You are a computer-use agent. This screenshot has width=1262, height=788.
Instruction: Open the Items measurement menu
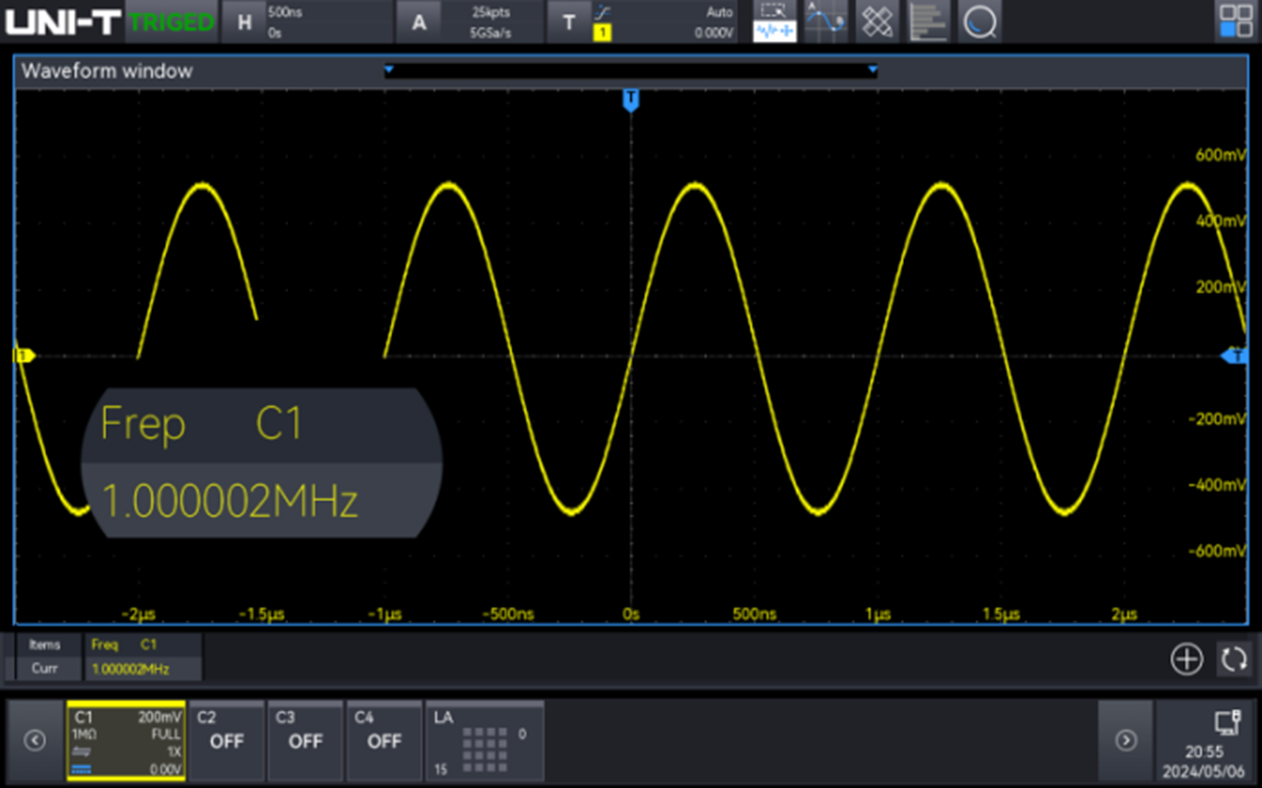(44, 645)
